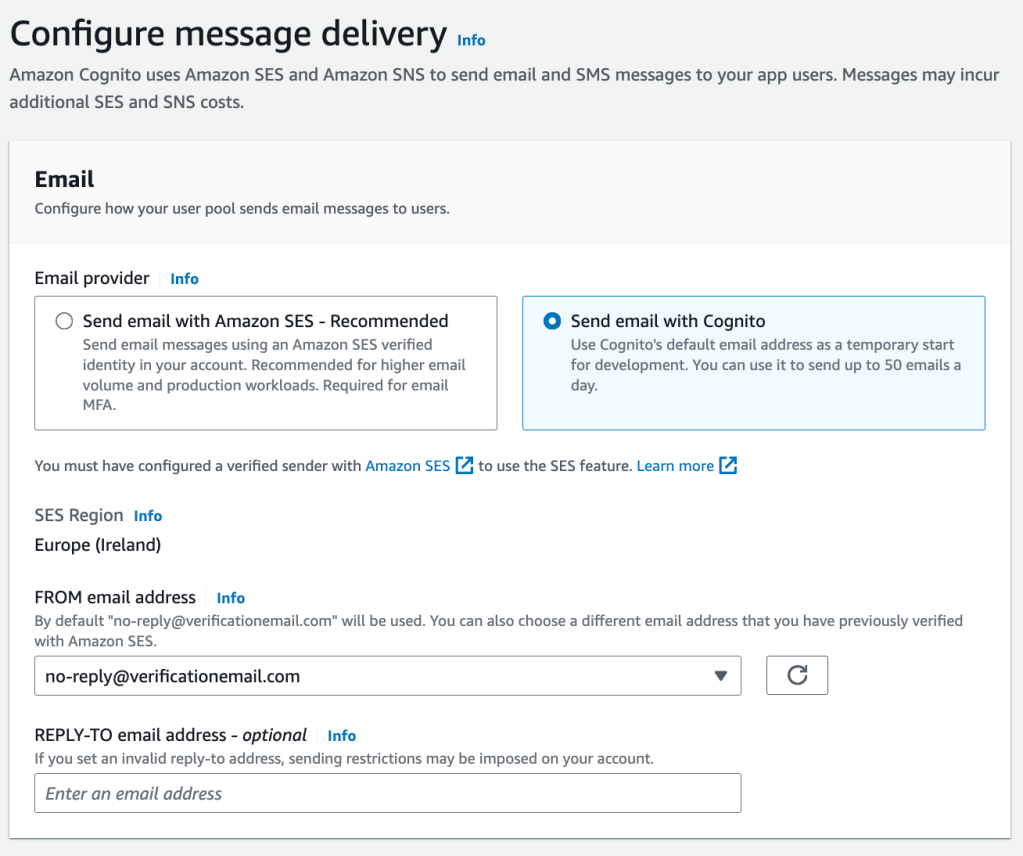
Task: Focus the Enter an email address field
Action: (x=387, y=793)
